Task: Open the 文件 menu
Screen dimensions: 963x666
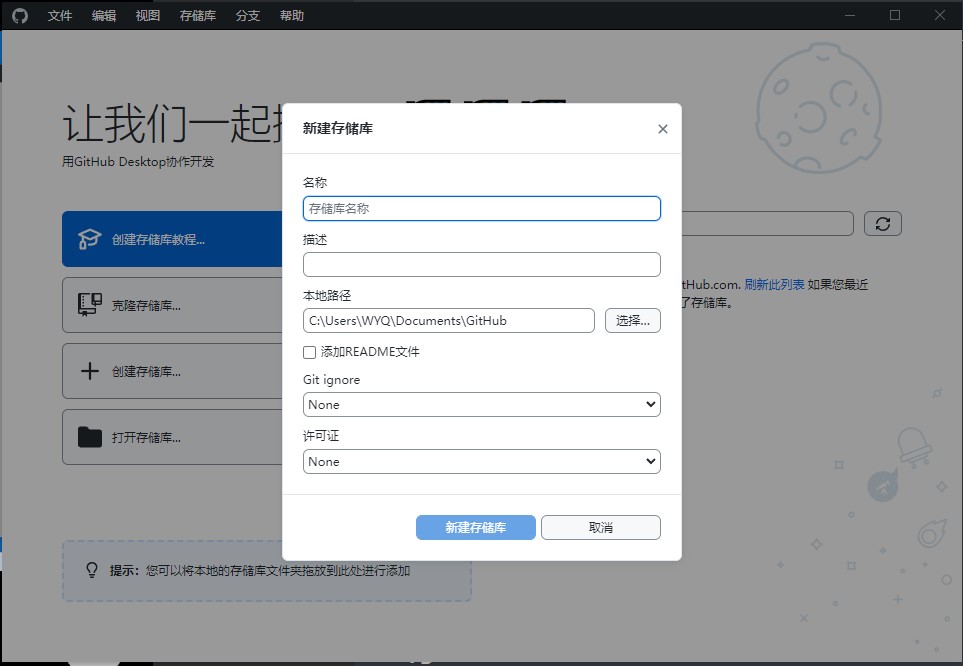Action: (60, 16)
